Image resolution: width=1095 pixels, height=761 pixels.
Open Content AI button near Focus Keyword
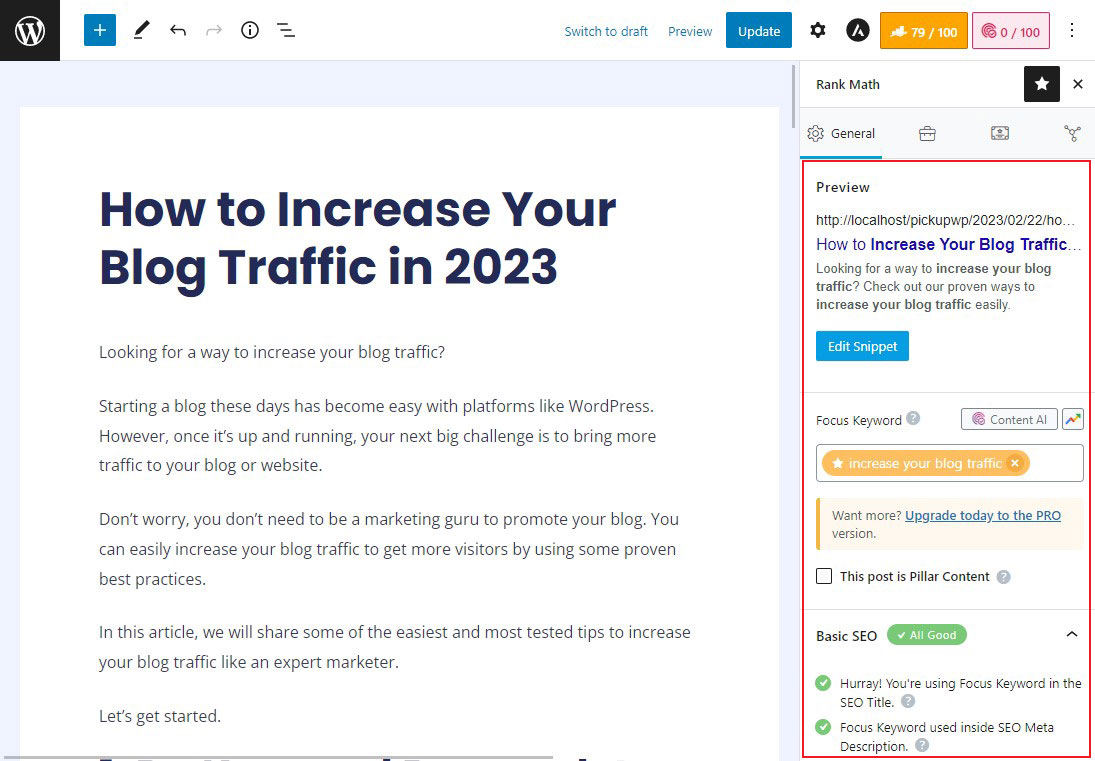pyautogui.click(x=1009, y=420)
